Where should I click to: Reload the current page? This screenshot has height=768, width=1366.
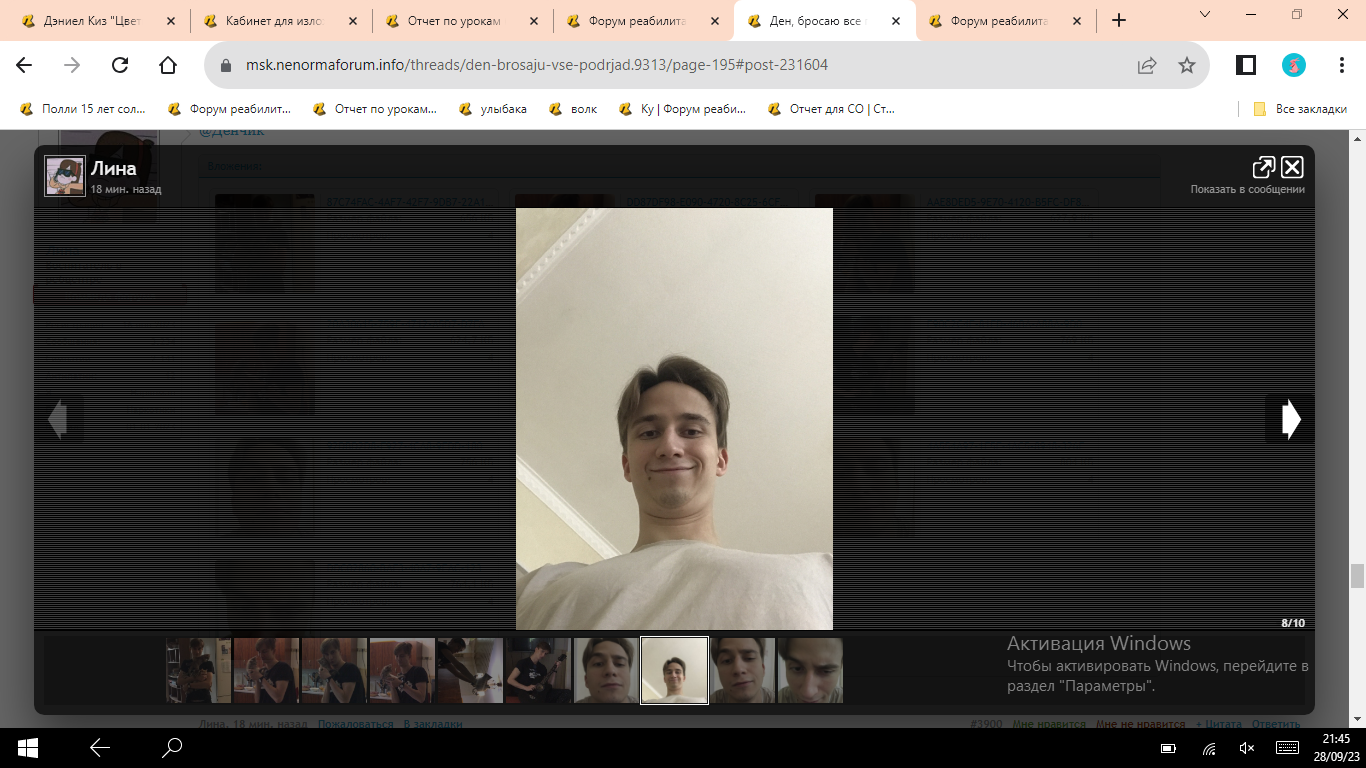coord(120,65)
